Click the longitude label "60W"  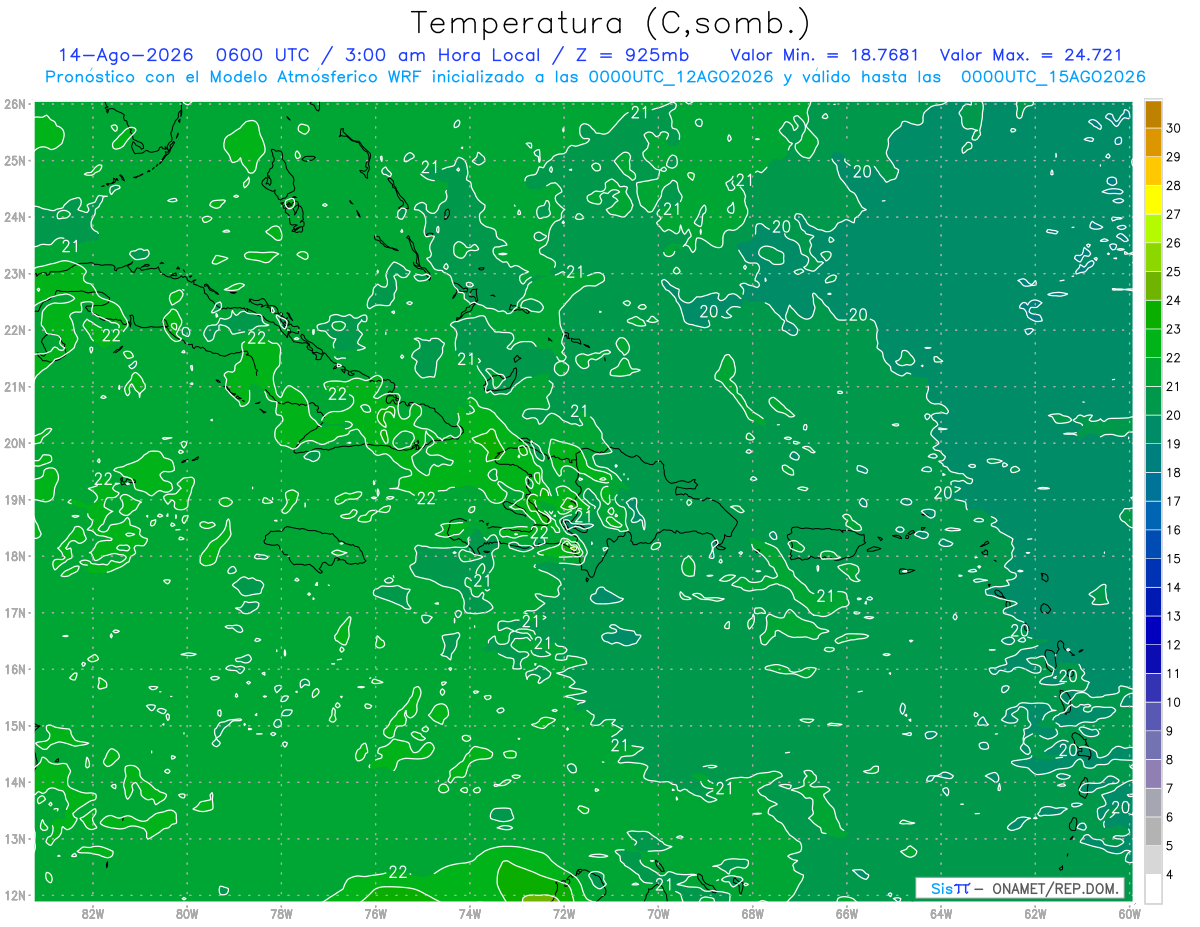(1129, 913)
